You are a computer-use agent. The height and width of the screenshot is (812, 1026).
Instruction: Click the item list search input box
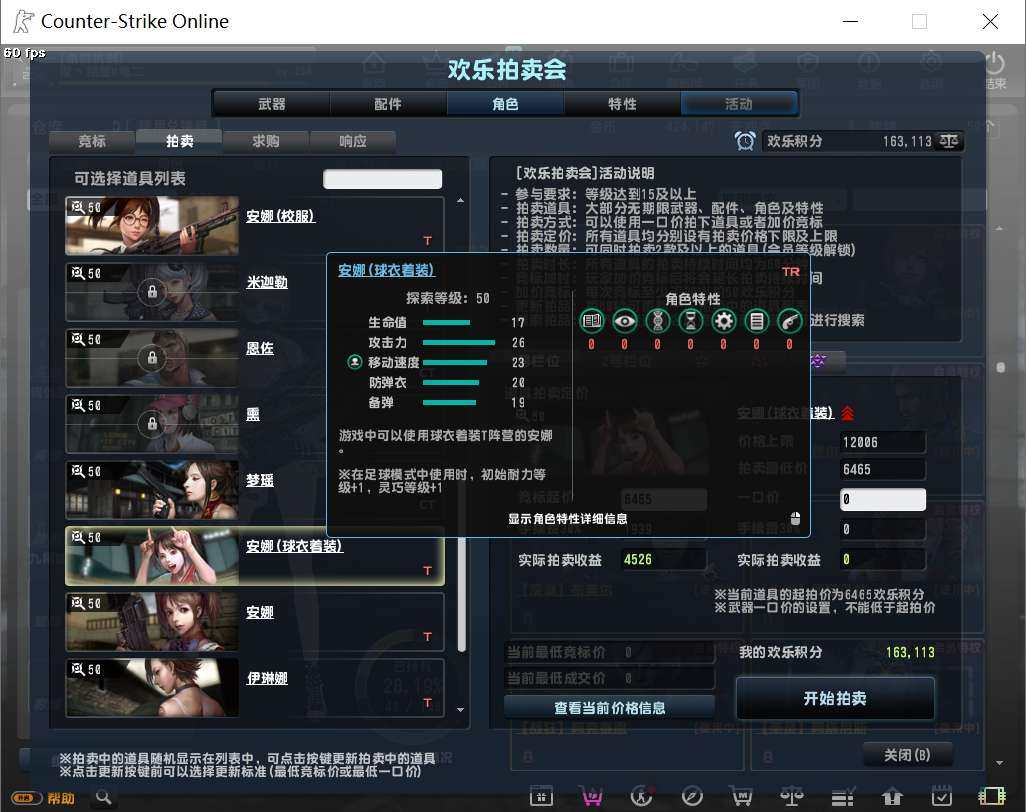382,179
